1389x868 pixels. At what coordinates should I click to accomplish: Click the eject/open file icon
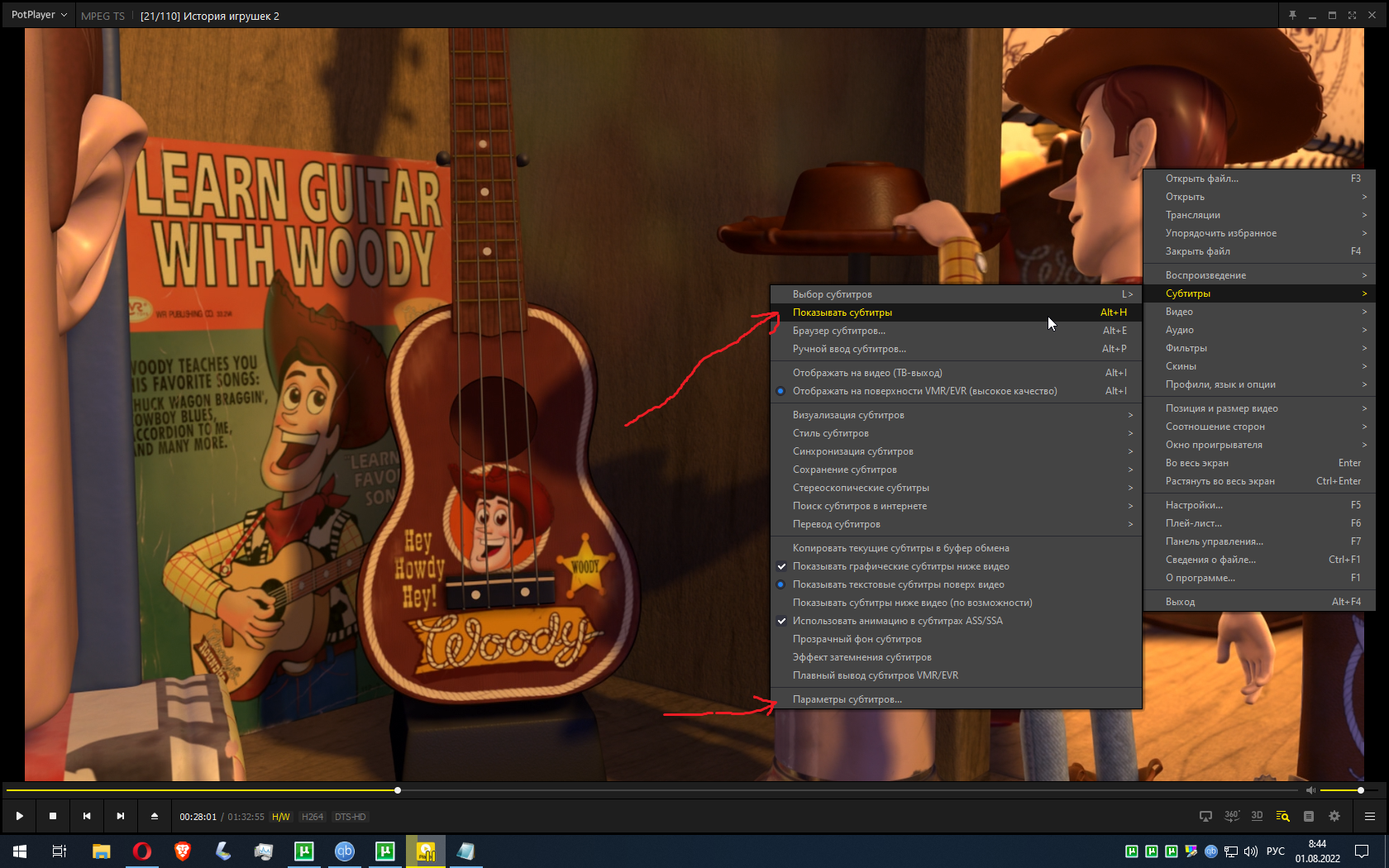tap(155, 816)
